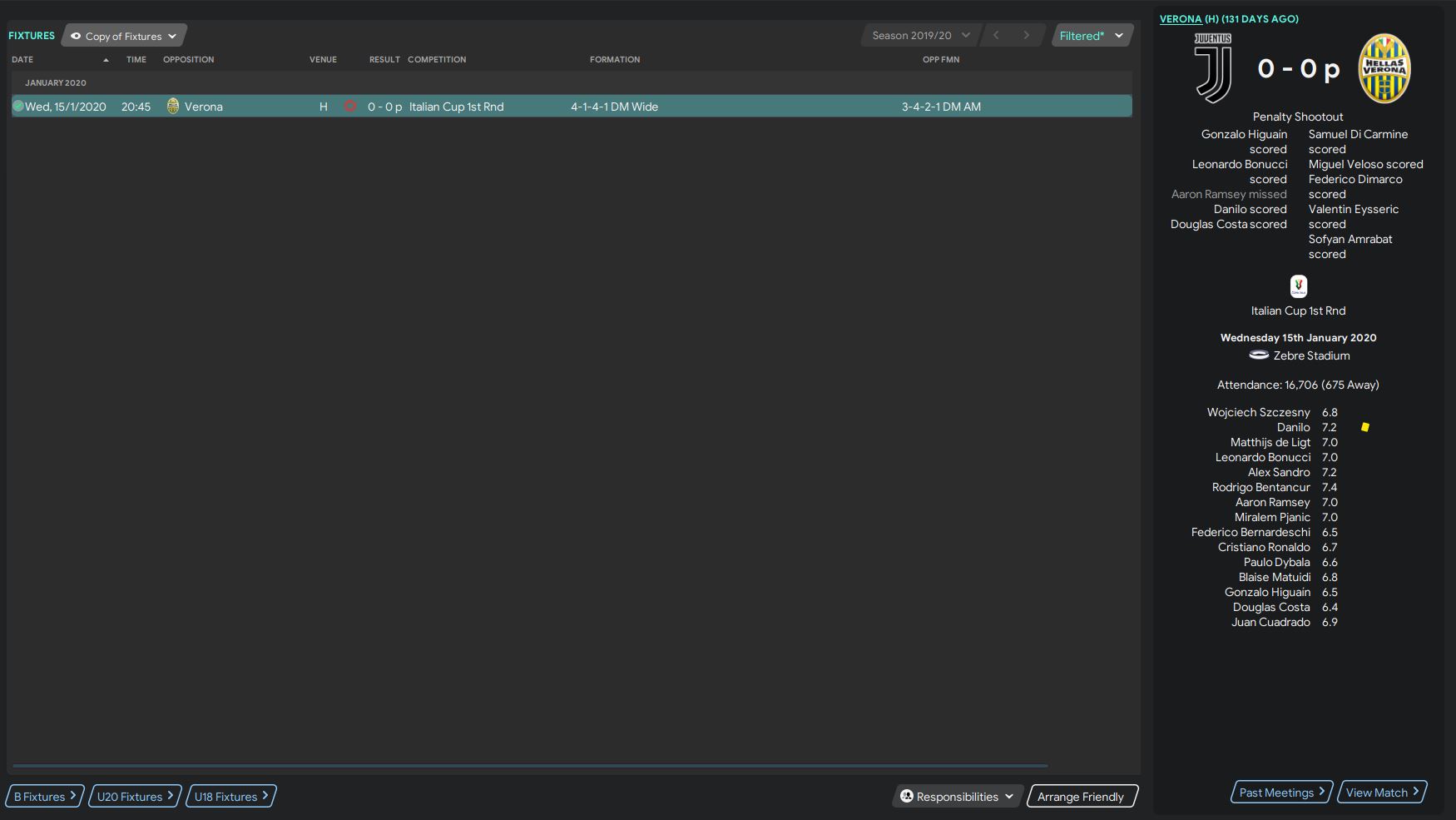Click the Verona badge in fixture row

point(173,107)
